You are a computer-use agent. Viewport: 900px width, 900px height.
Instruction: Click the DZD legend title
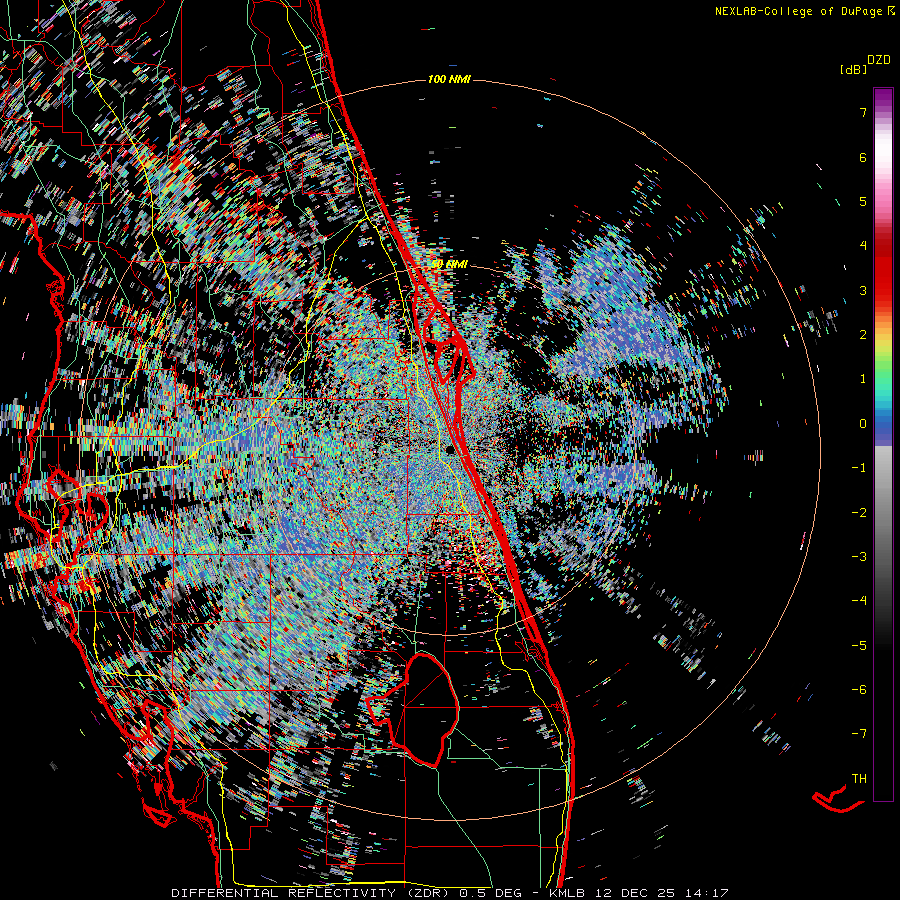tap(879, 60)
